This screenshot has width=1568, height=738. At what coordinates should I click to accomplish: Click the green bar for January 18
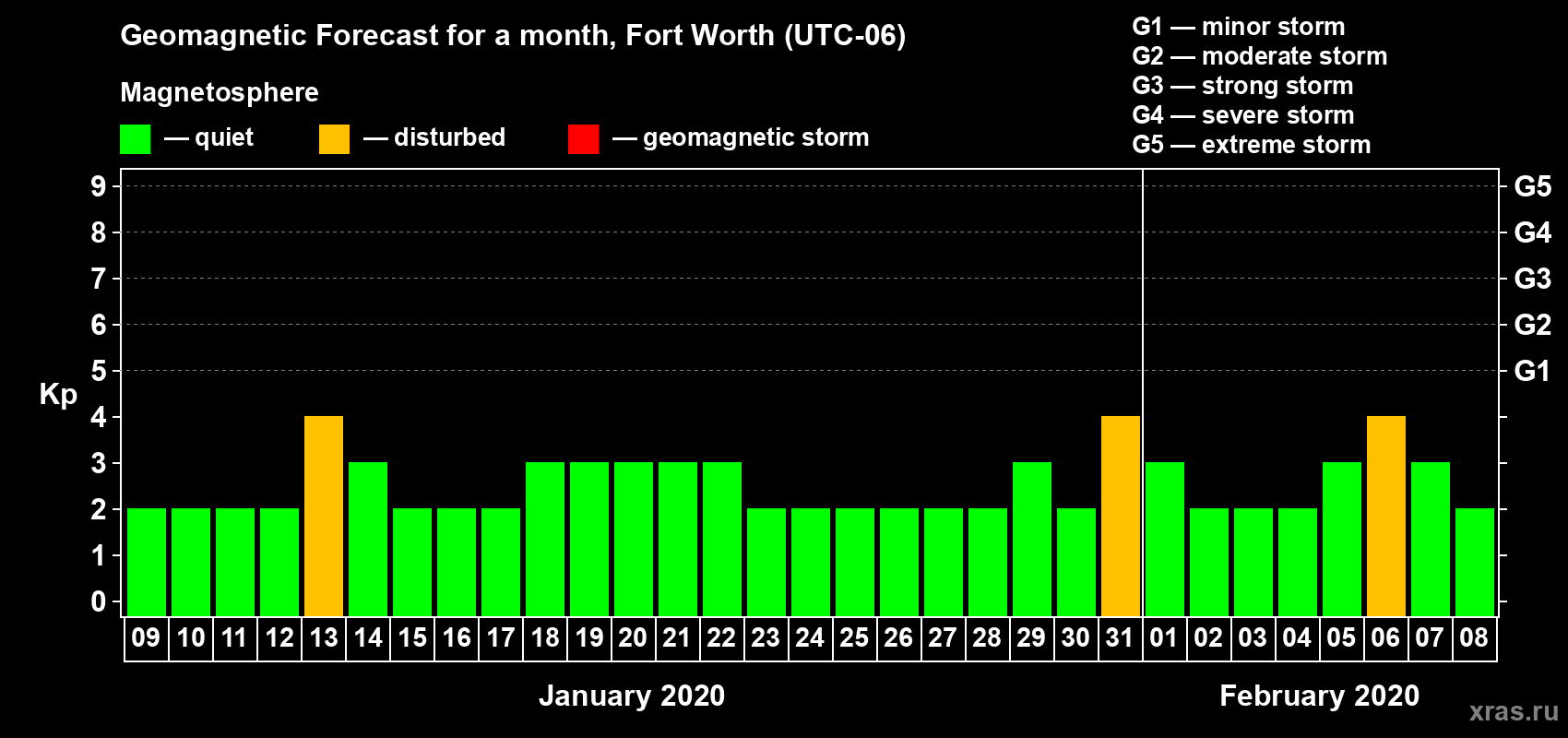click(545, 539)
